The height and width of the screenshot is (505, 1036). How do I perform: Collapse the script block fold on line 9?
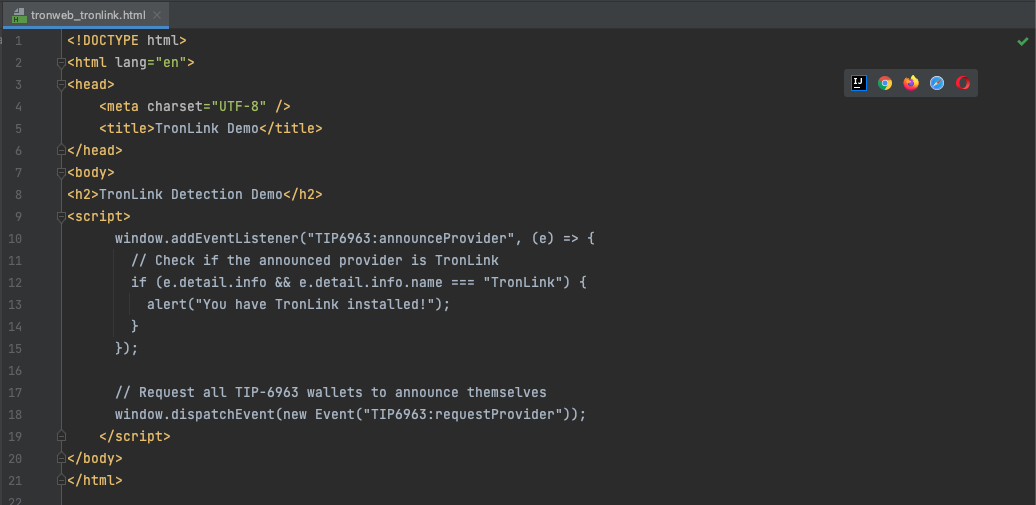(x=61, y=216)
